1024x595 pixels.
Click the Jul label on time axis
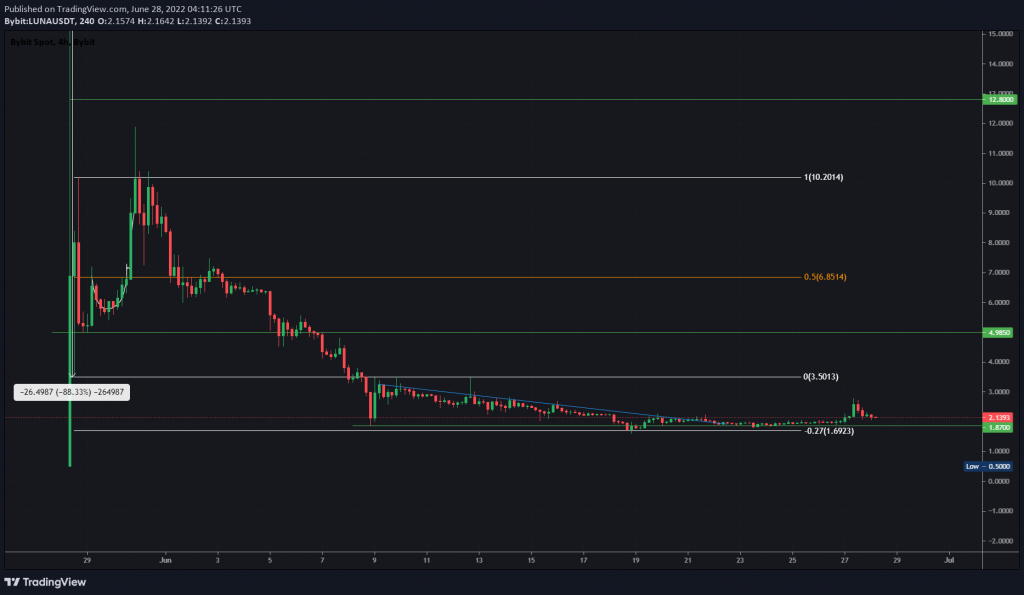pos(949,560)
